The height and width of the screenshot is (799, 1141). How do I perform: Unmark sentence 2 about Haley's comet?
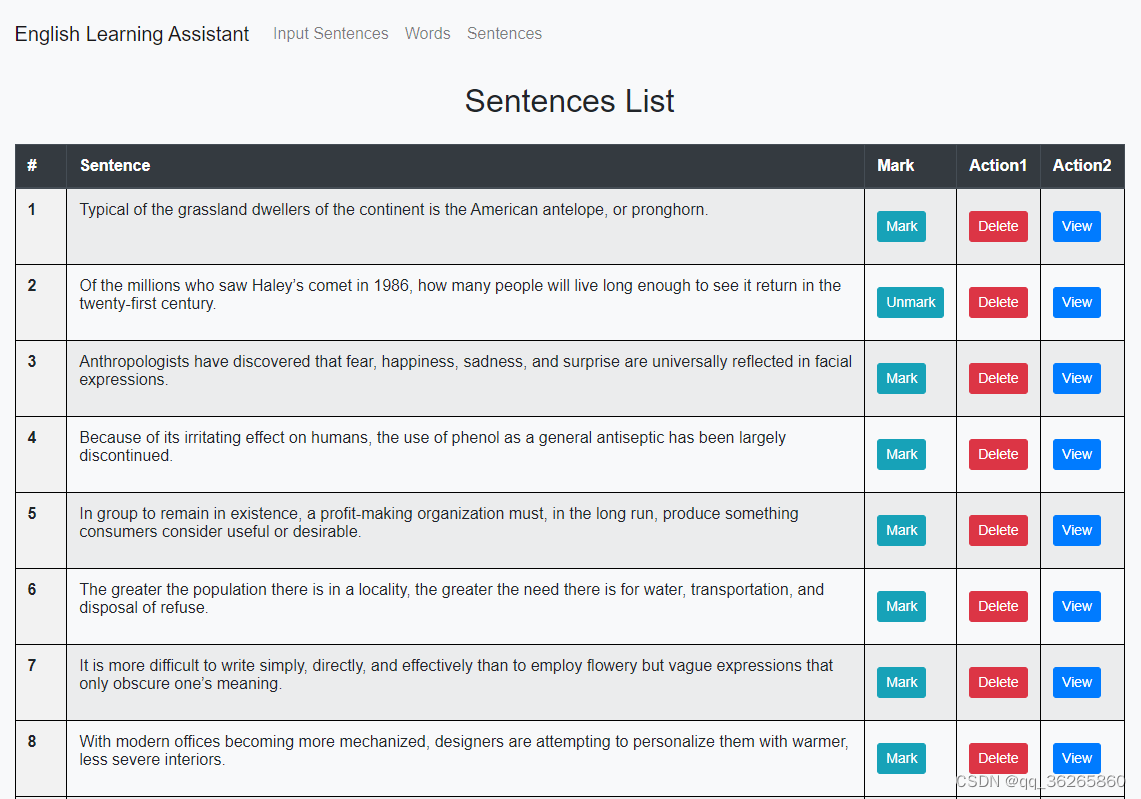point(910,302)
